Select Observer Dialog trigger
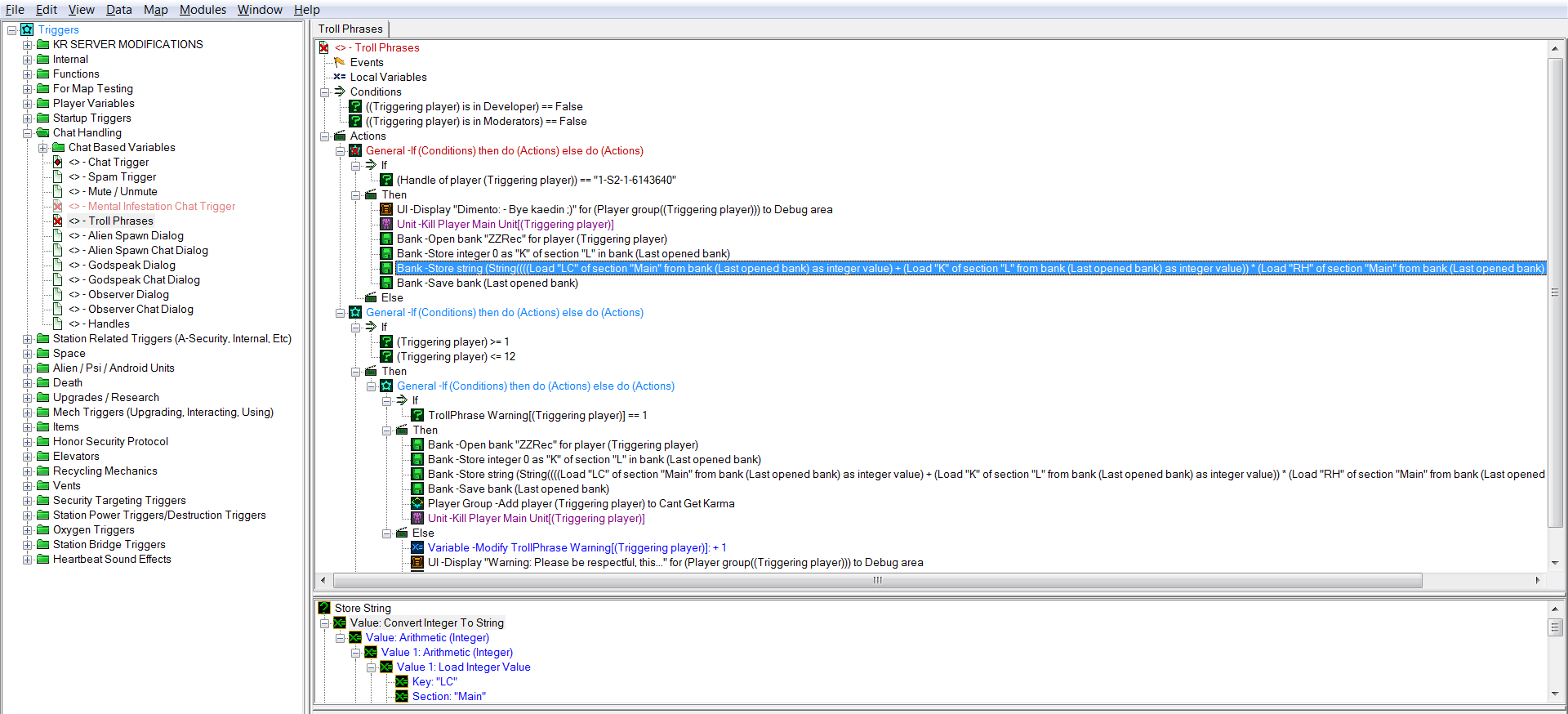The width and height of the screenshot is (1568, 714). 119,294
